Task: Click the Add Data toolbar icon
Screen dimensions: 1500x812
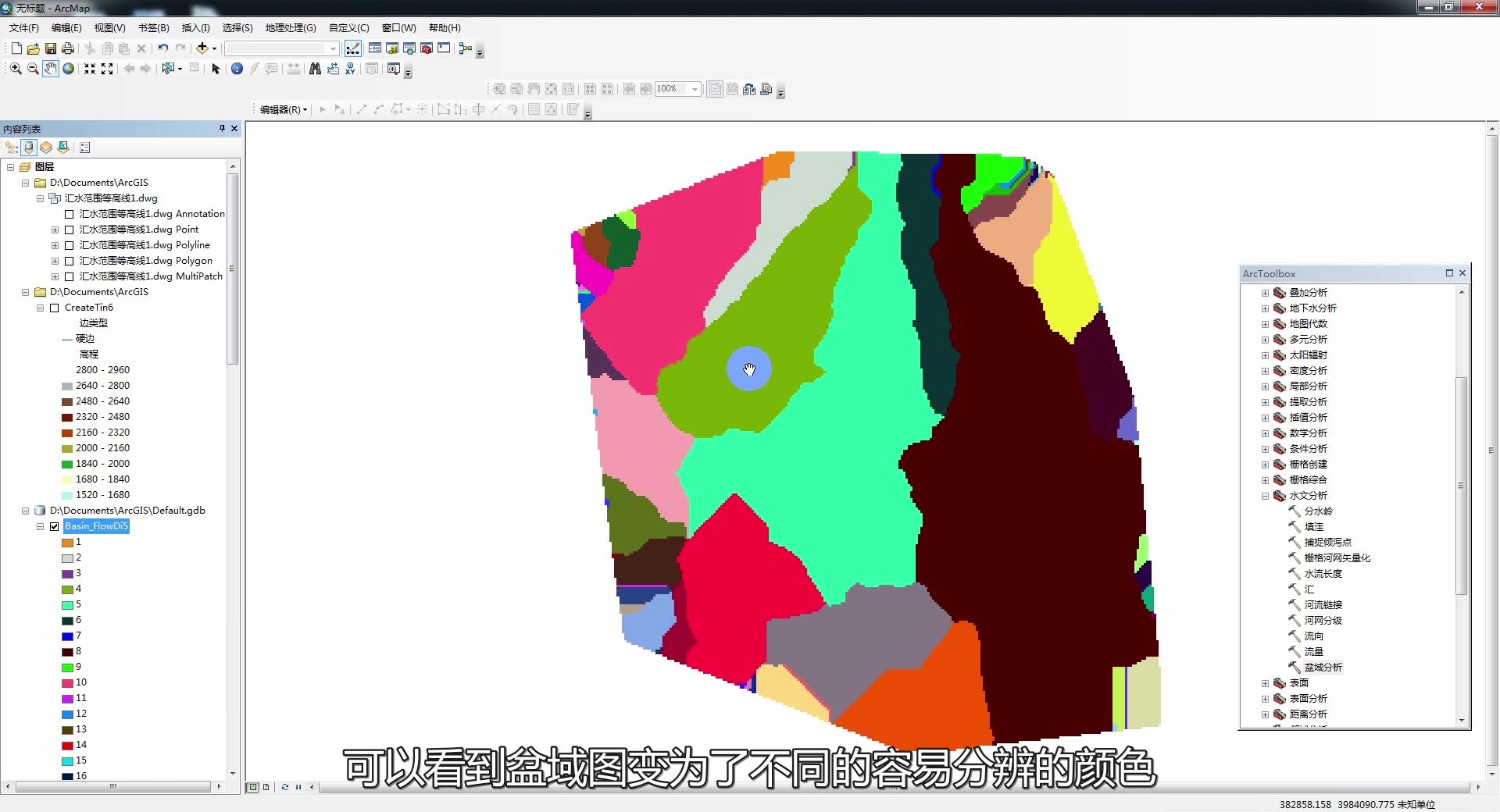Action: point(201,48)
